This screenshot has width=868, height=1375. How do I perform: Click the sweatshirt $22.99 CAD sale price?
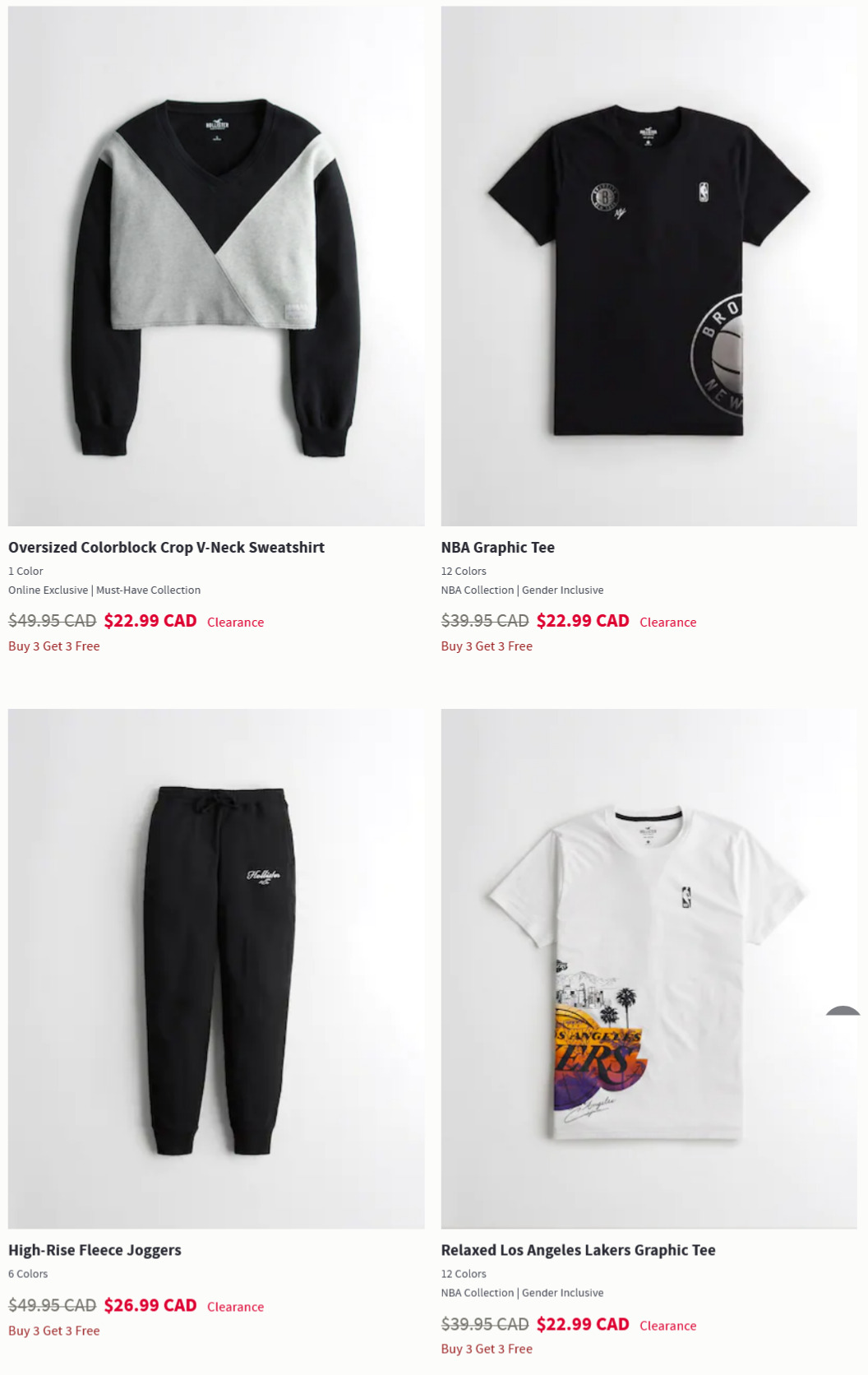point(150,621)
